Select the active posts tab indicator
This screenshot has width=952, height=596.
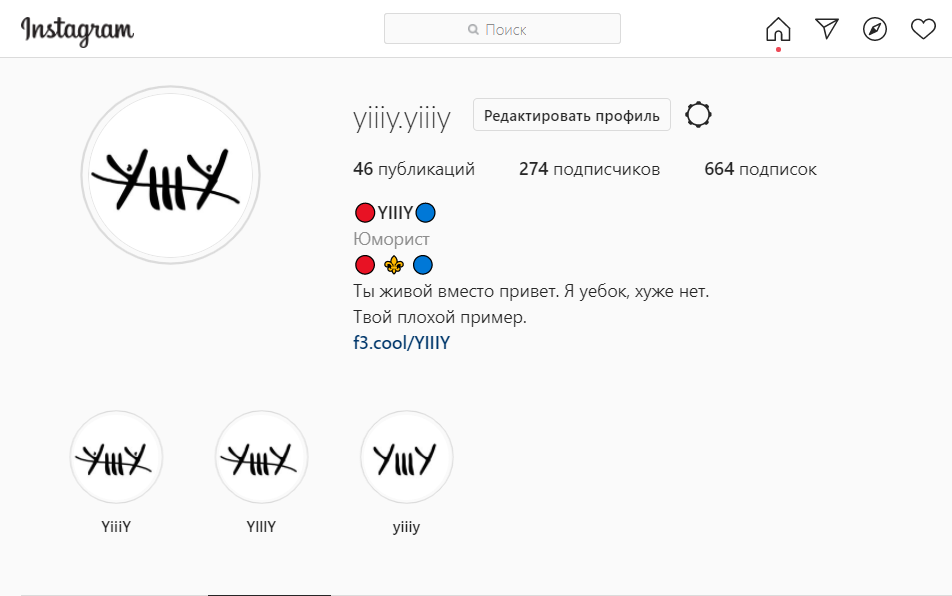[x=269, y=594]
